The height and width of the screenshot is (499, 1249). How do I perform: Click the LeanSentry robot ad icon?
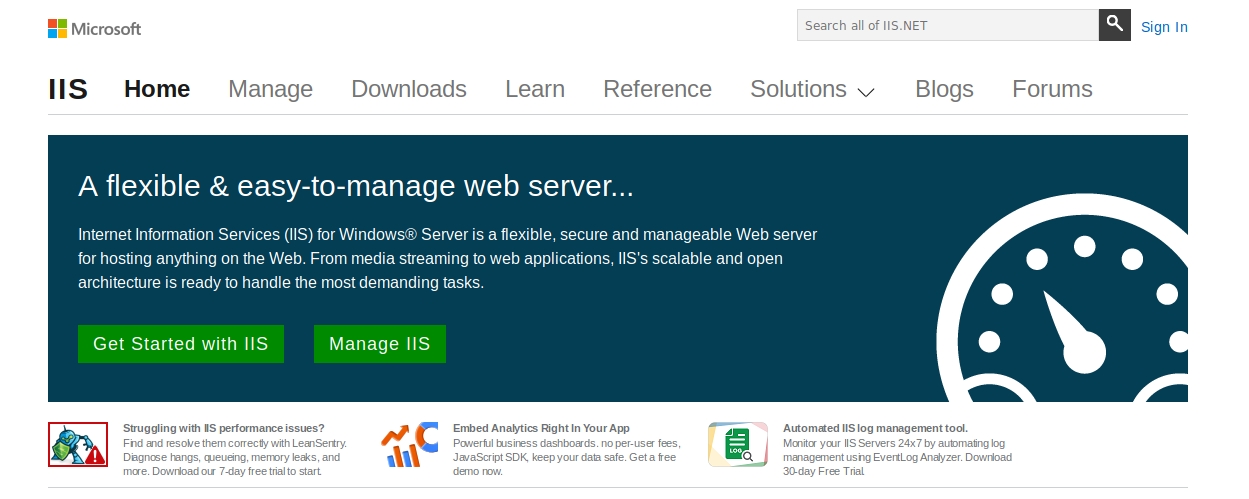78,444
